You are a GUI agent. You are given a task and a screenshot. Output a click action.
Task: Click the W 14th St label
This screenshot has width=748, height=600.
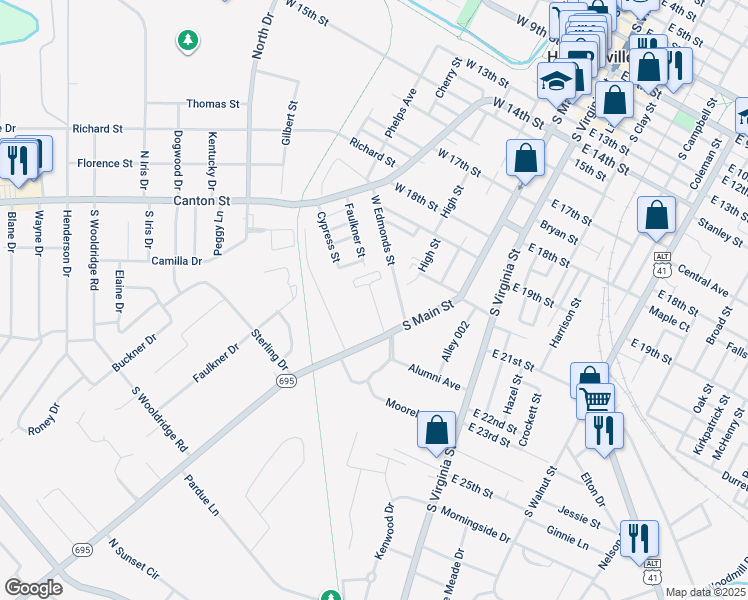pyautogui.click(x=518, y=113)
